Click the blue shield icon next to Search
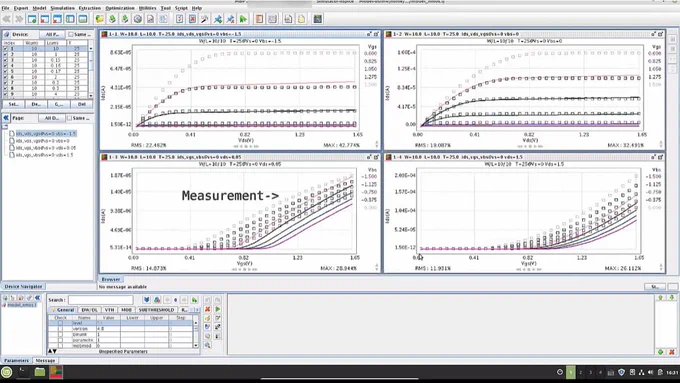 click(x=147, y=300)
